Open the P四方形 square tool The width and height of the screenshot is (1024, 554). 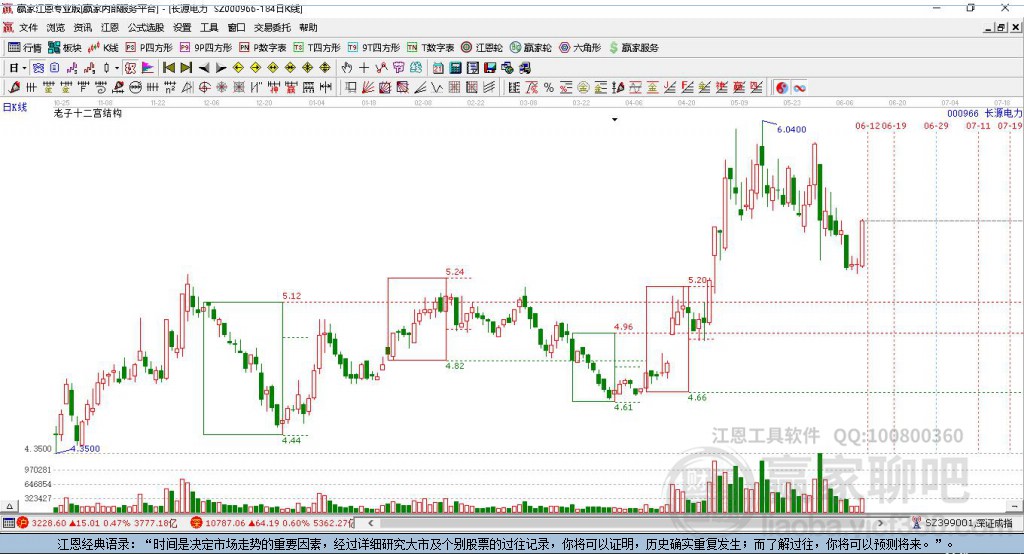[x=149, y=48]
